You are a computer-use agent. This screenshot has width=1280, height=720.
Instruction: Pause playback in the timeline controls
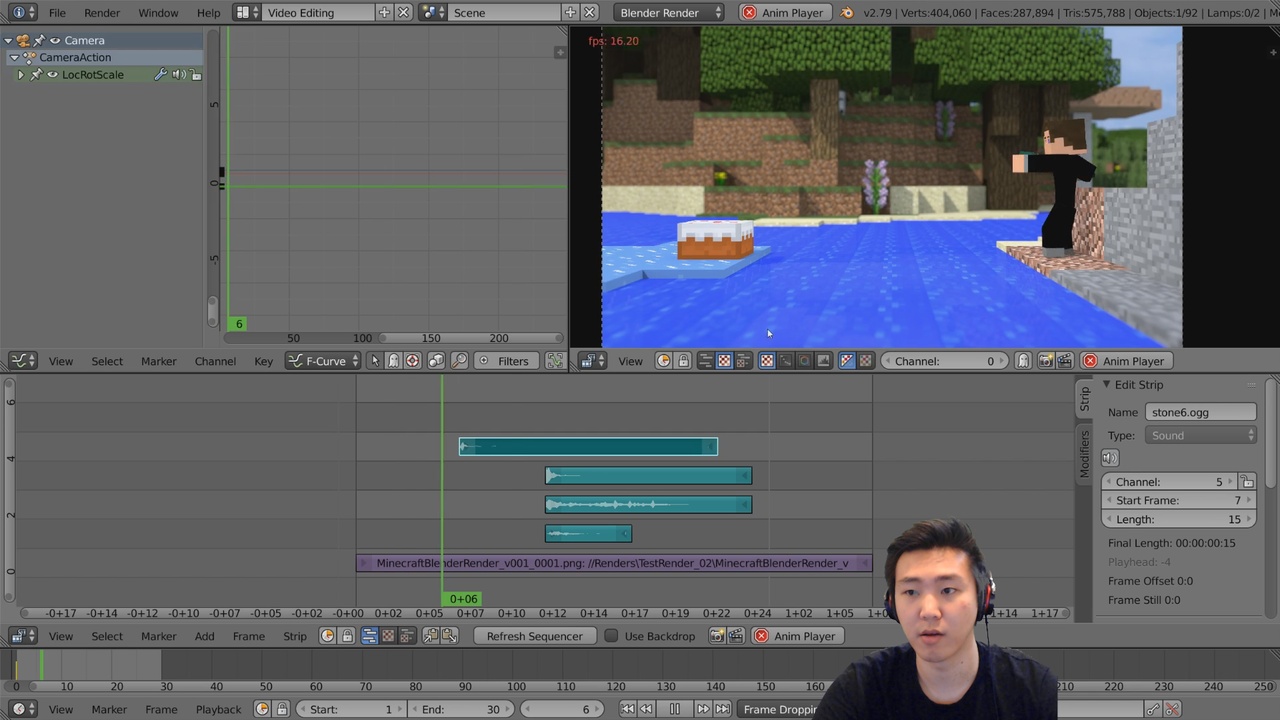click(674, 709)
